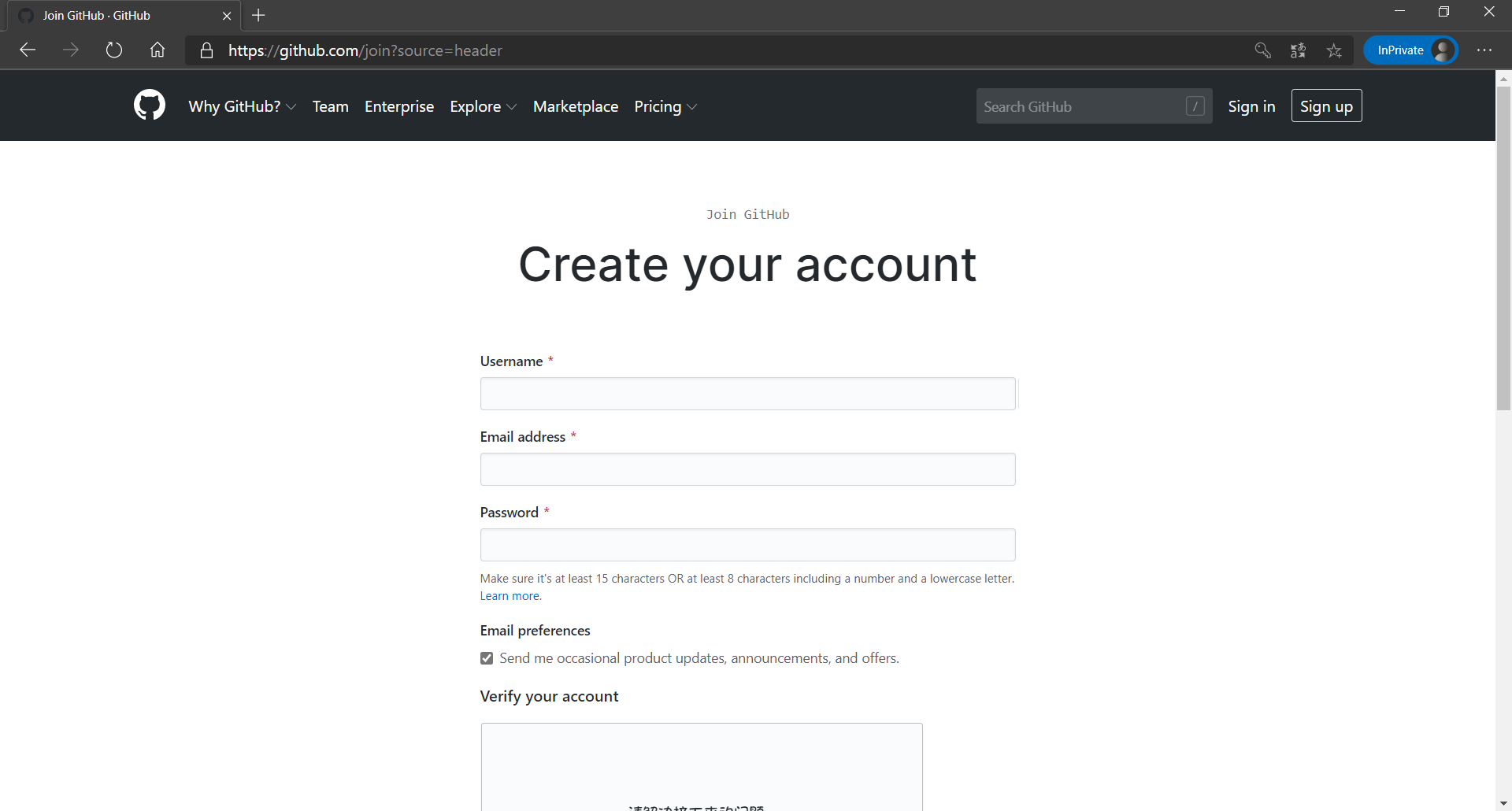Click the scrollbar down arrow

1504,803
